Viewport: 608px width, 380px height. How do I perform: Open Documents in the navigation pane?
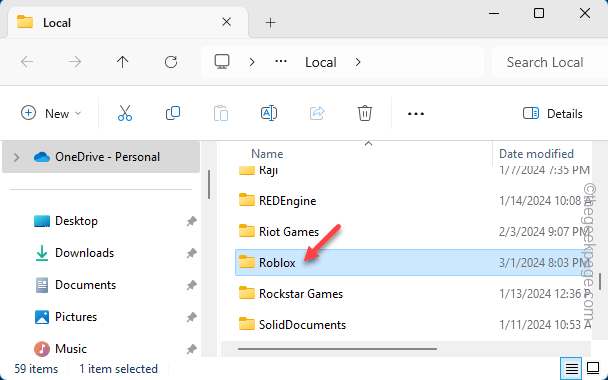coord(85,285)
